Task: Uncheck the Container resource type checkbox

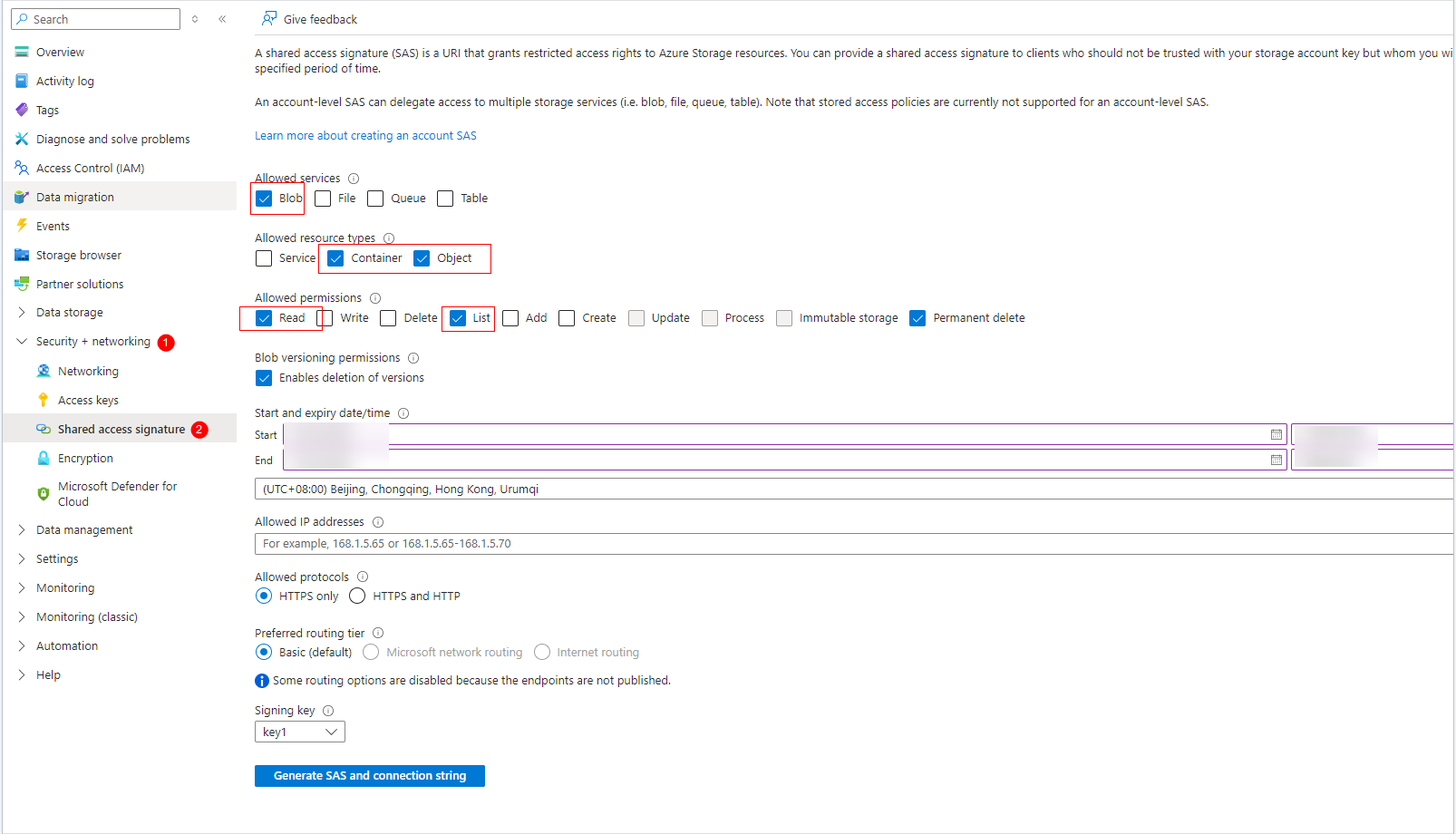Action: point(335,258)
